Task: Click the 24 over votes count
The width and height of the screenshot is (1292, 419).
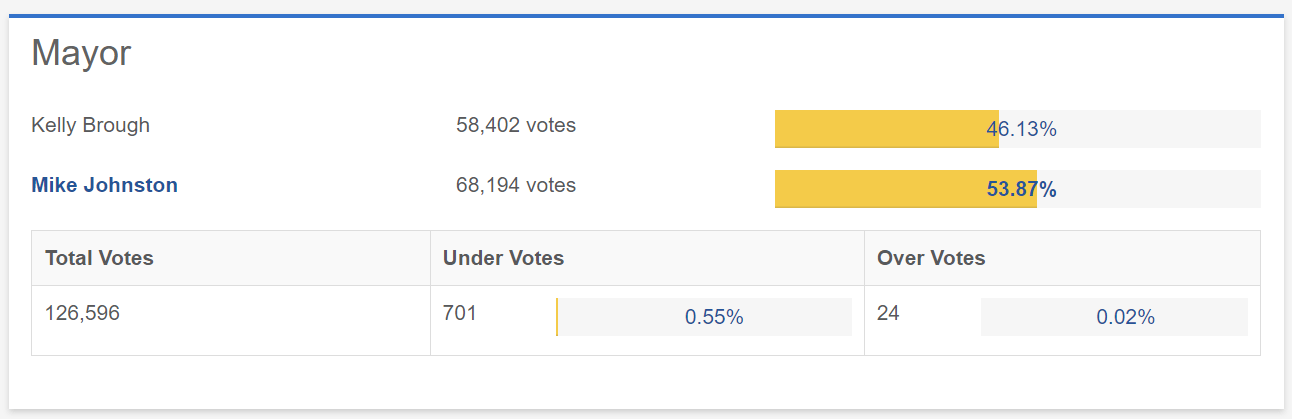Action: tap(888, 313)
